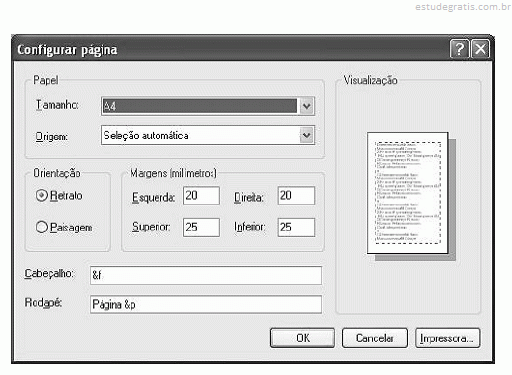
Task: Click the OK button
Action: [x=302, y=338]
